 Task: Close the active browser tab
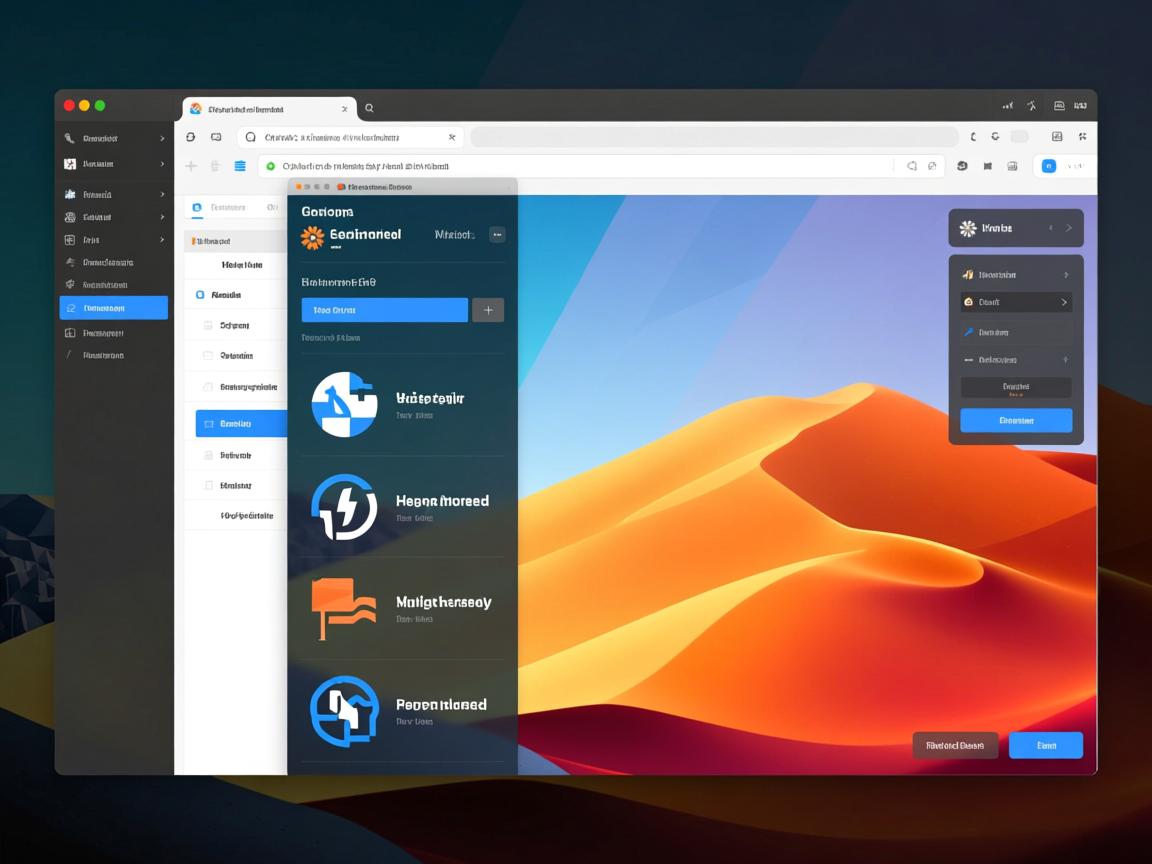tap(345, 109)
